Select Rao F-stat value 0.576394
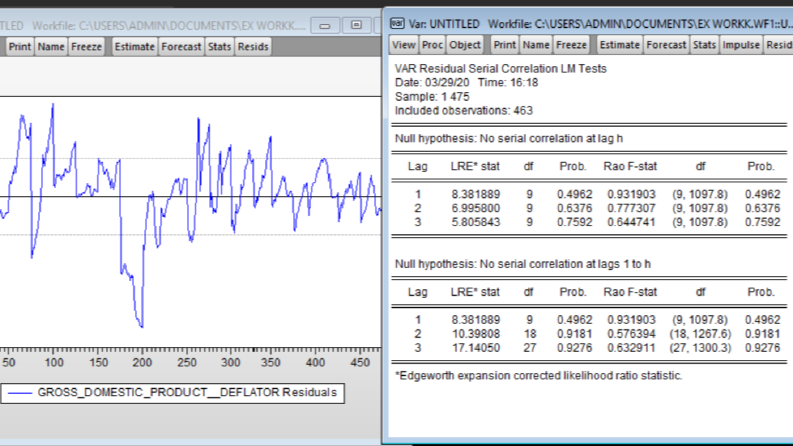 click(631, 334)
